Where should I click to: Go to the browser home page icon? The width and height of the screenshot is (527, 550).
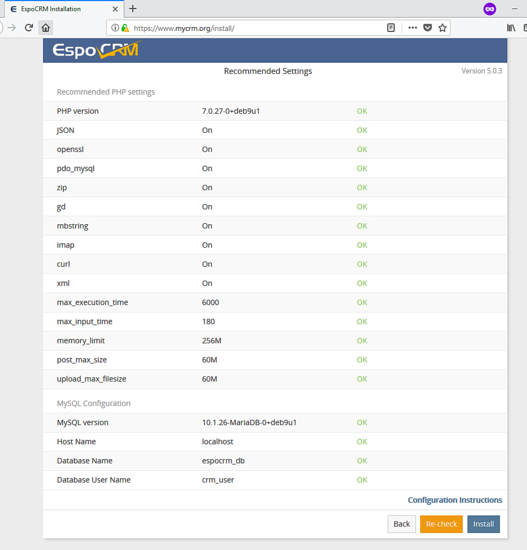(x=46, y=28)
